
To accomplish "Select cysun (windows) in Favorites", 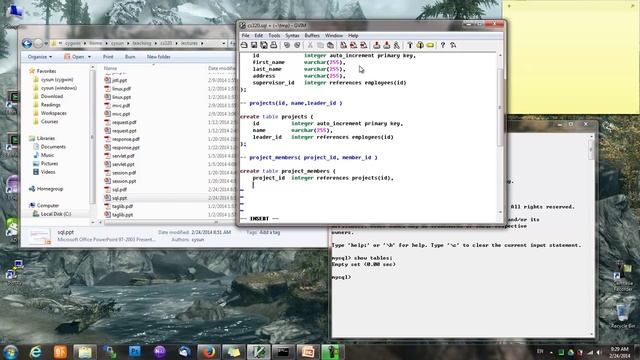I will (x=59, y=88).
